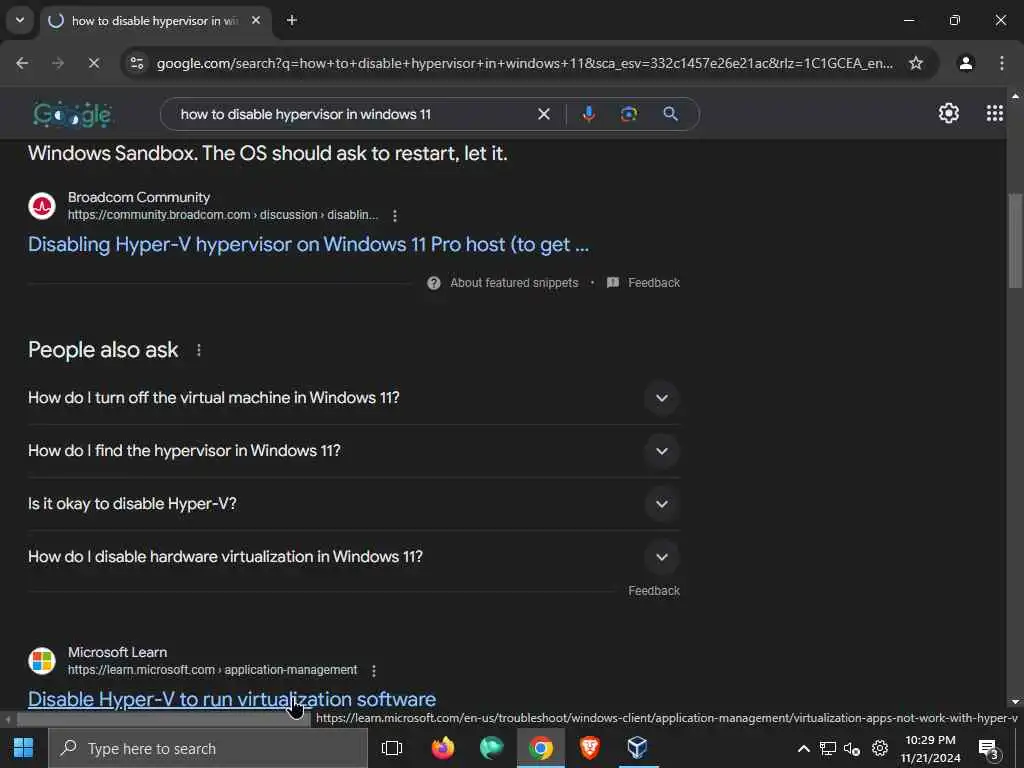This screenshot has height=768, width=1024.
Task: Select the 'how to disable hypervisor' tab
Action: pos(155,21)
